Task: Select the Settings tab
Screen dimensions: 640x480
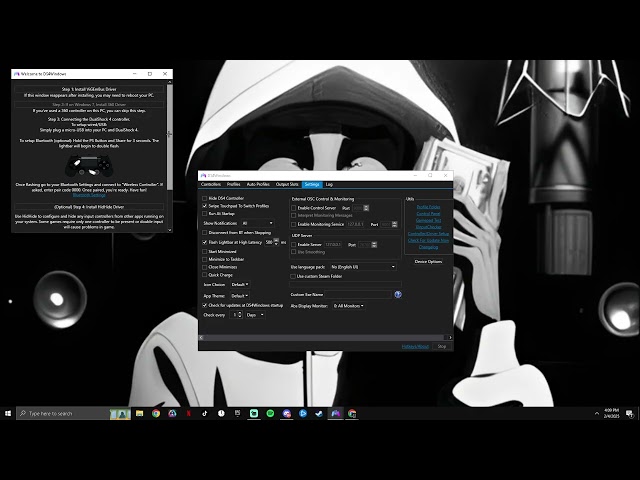Action: click(312, 184)
